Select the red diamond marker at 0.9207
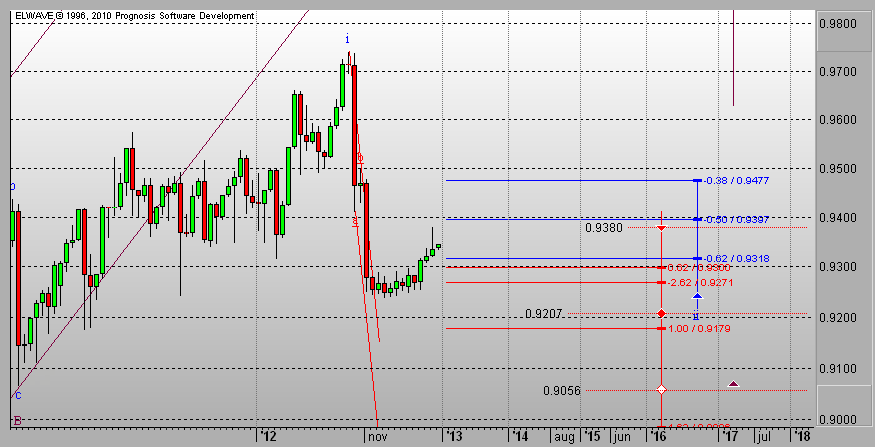 click(x=662, y=314)
